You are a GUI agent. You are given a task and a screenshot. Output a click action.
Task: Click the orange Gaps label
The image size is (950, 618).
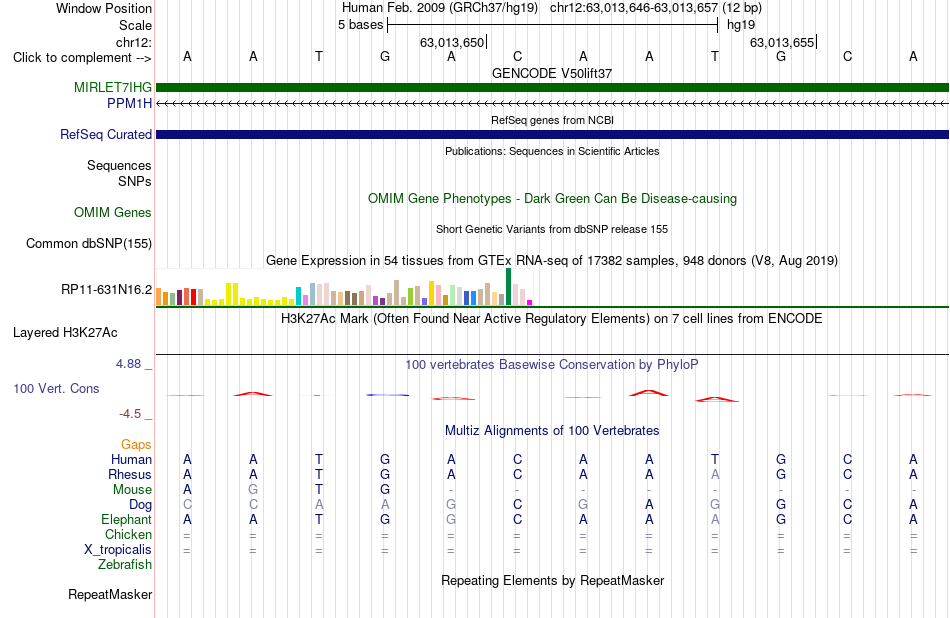pyautogui.click(x=136, y=445)
